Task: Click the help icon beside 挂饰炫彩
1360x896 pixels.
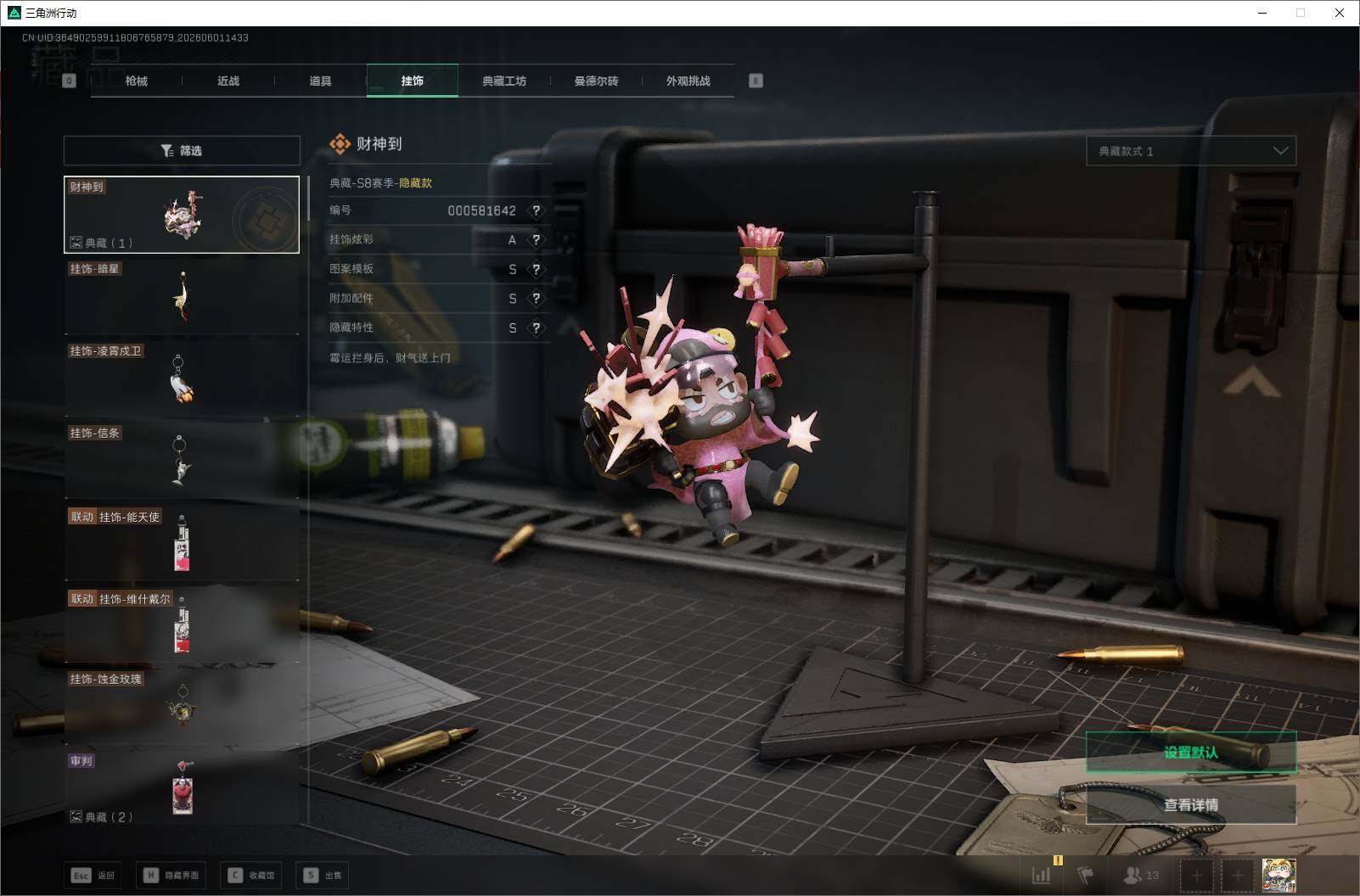Action: click(x=536, y=240)
